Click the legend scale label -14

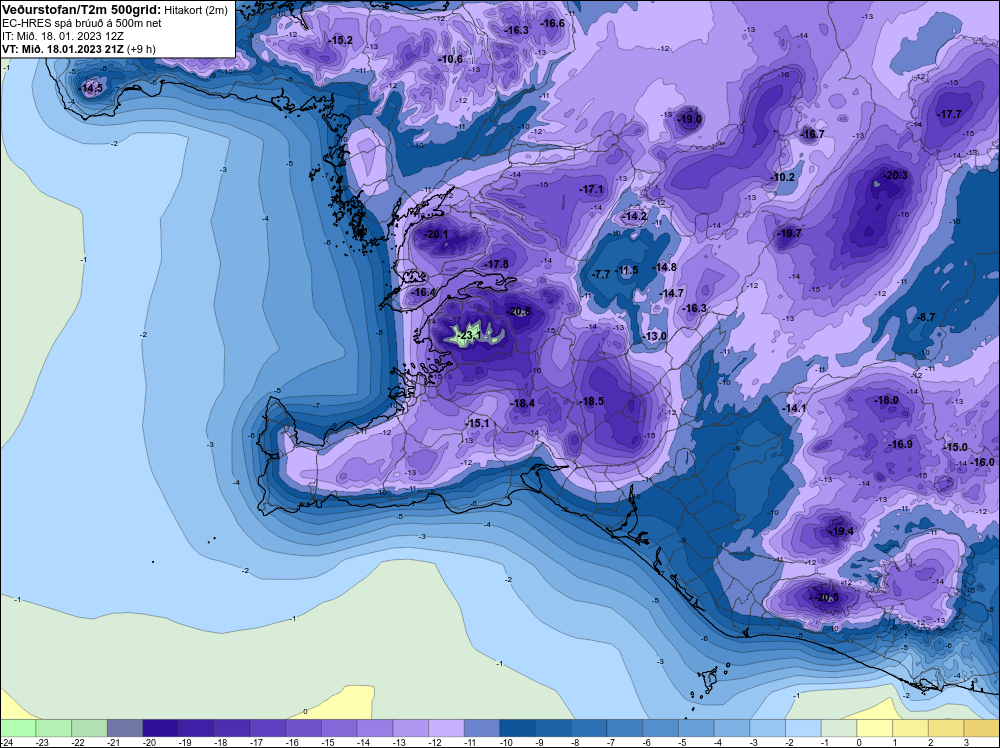pos(364,742)
